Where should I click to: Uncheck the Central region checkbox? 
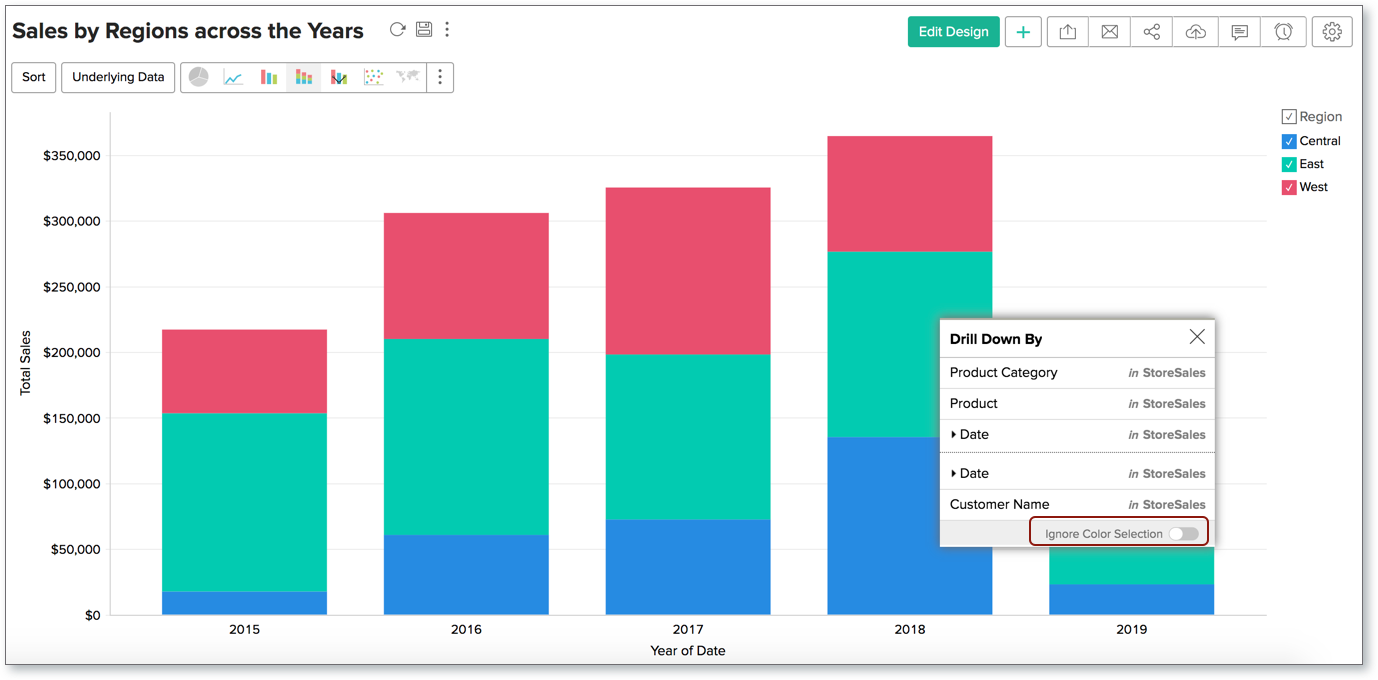[x=1289, y=141]
